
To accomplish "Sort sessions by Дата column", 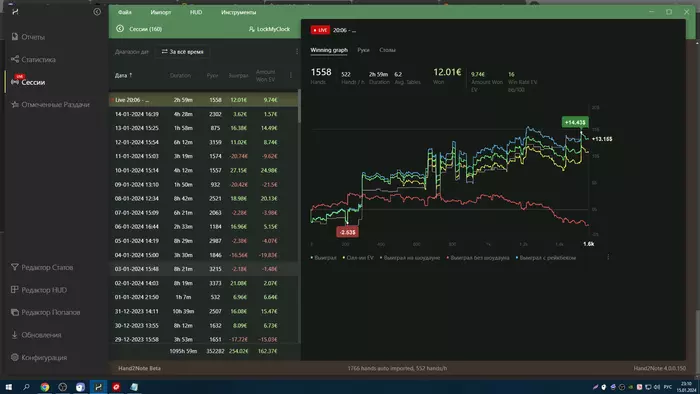I will pos(123,75).
